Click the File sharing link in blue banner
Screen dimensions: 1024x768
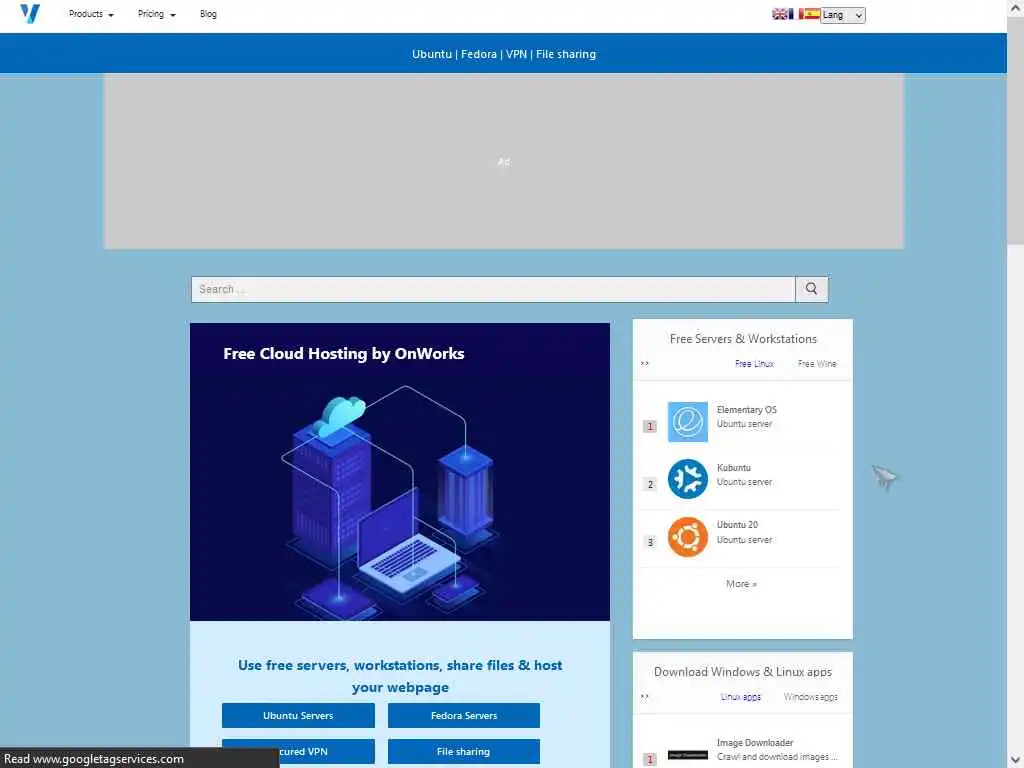pos(566,54)
